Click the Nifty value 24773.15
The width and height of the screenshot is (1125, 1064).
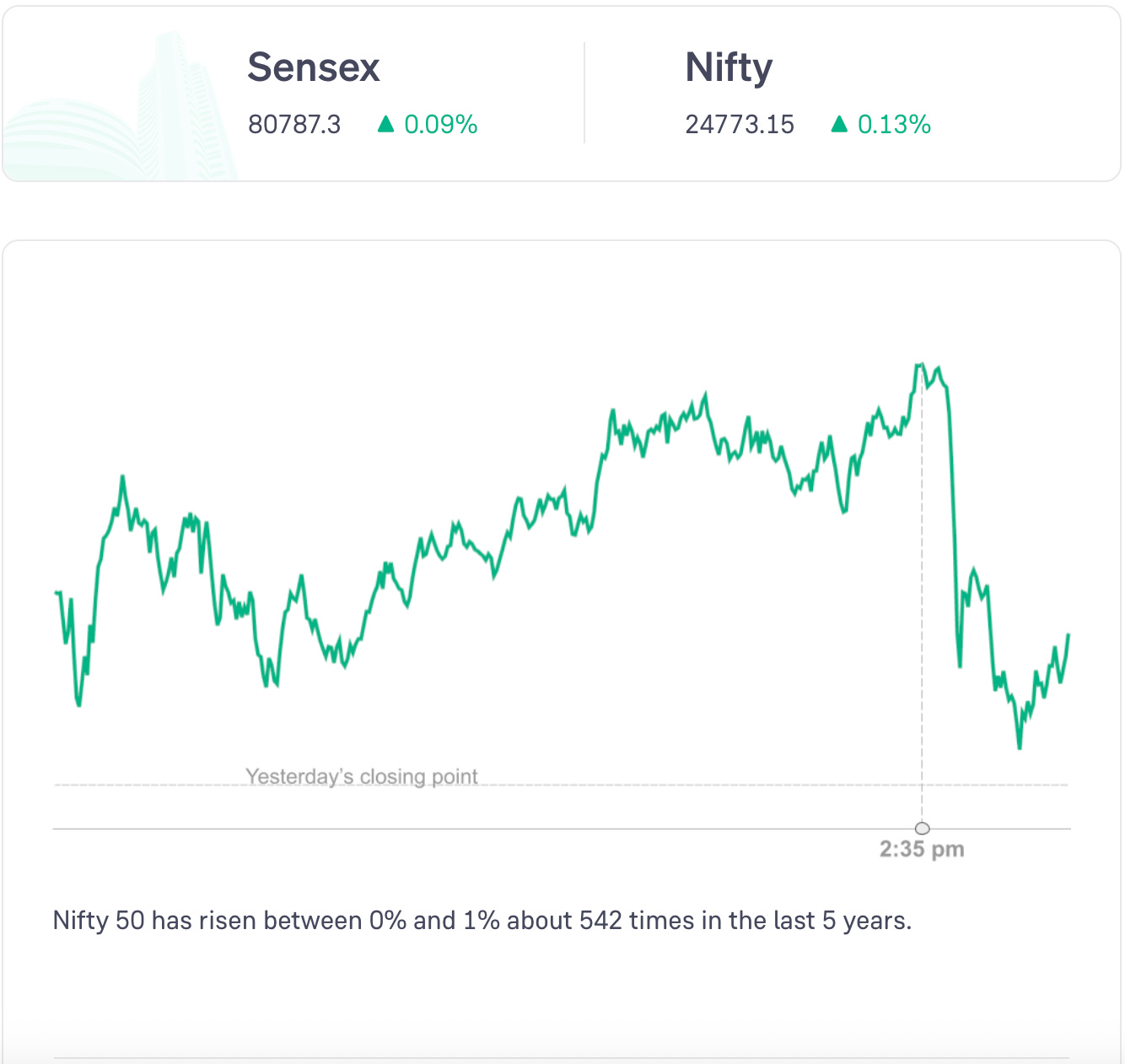740,125
